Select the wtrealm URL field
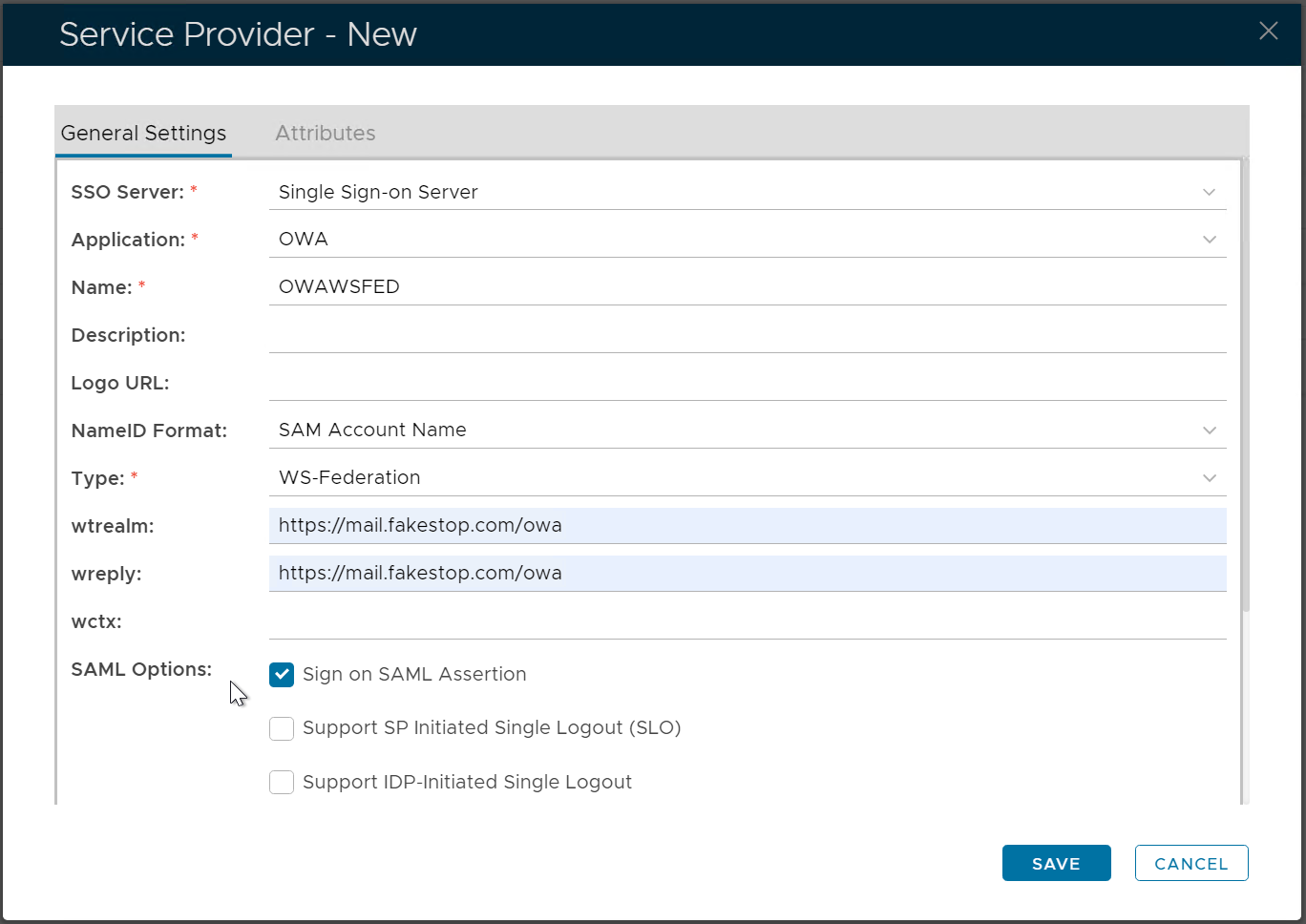This screenshot has height=924, width=1306. pyautogui.click(x=747, y=526)
